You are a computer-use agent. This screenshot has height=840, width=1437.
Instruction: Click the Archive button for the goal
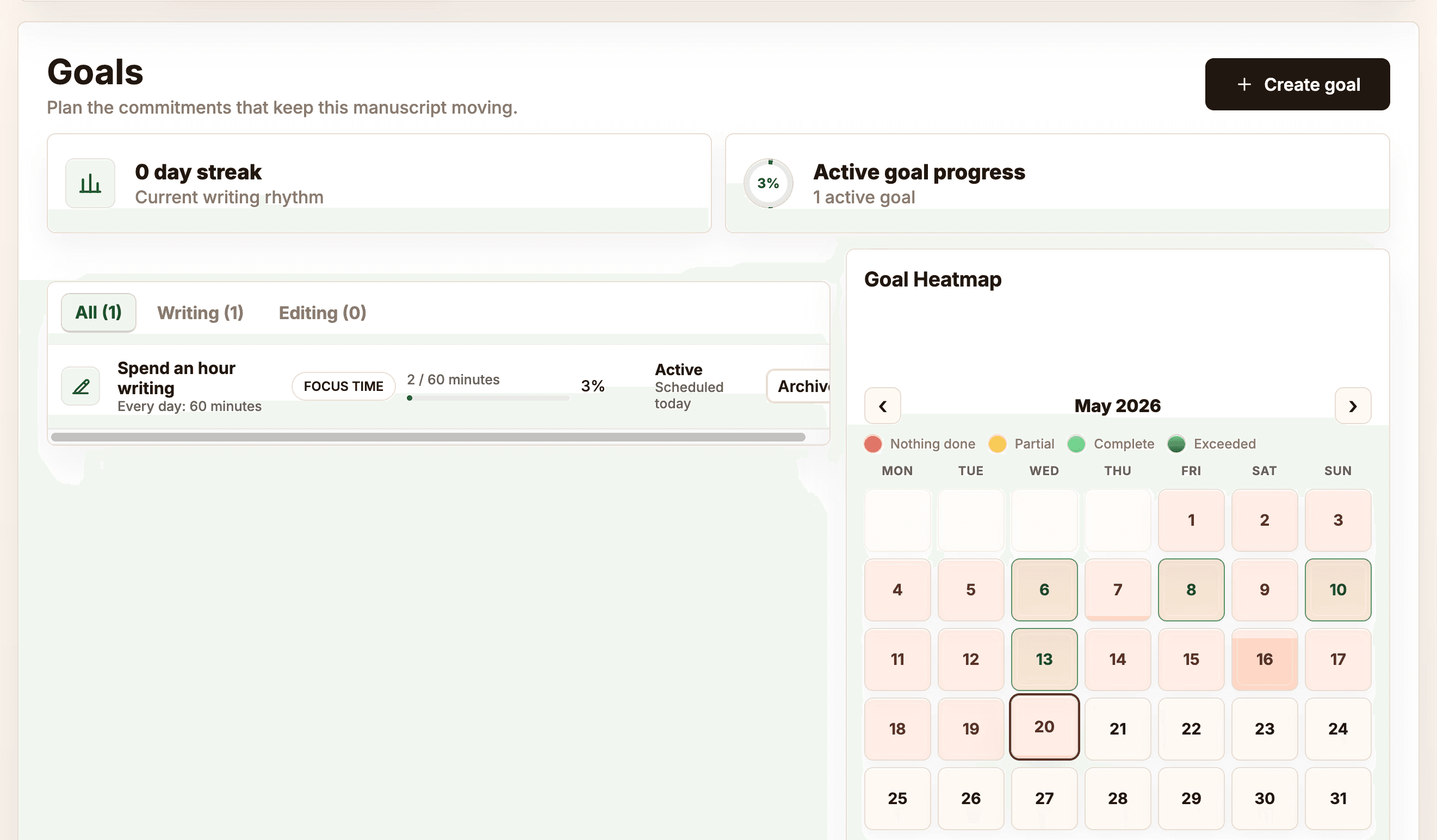(x=798, y=386)
